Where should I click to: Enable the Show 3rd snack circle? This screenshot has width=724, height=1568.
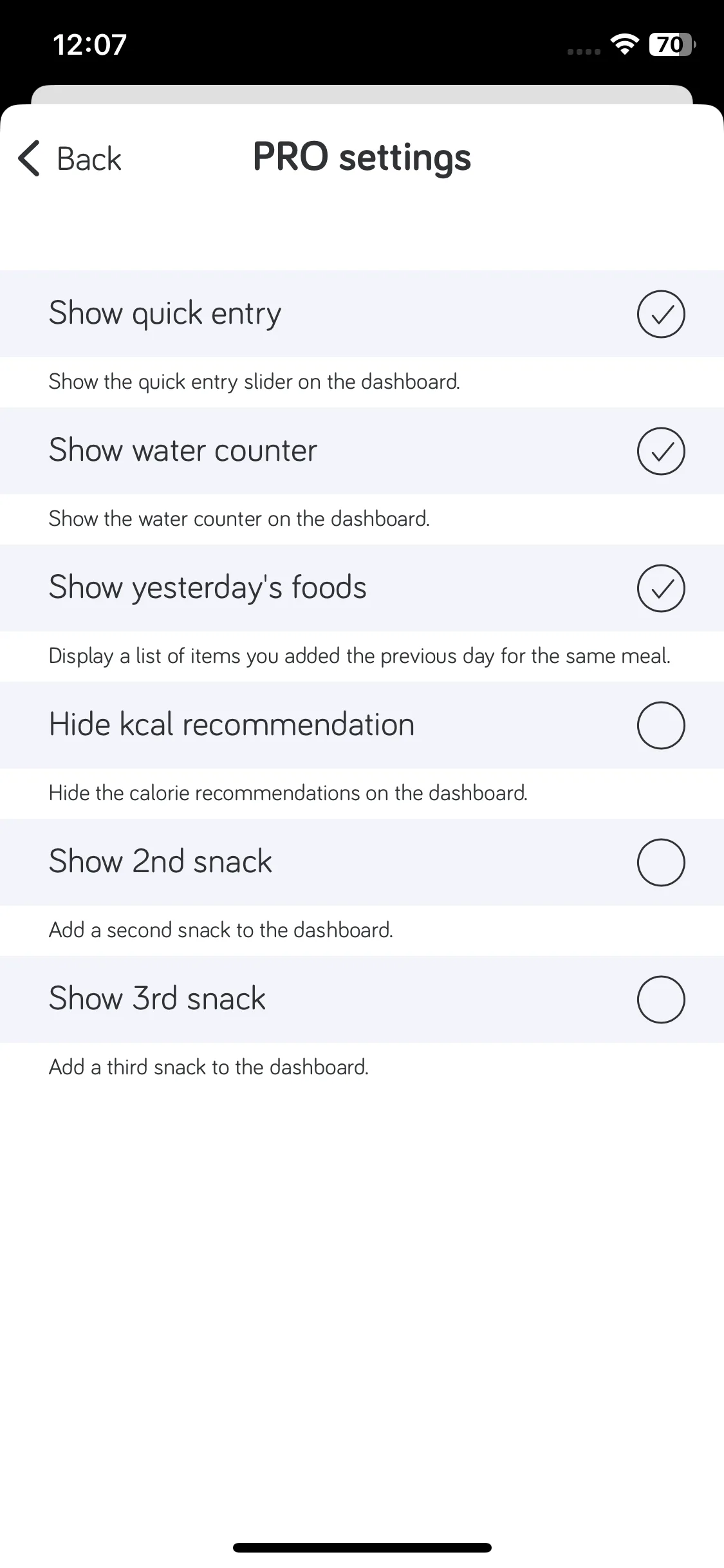coord(661,1000)
